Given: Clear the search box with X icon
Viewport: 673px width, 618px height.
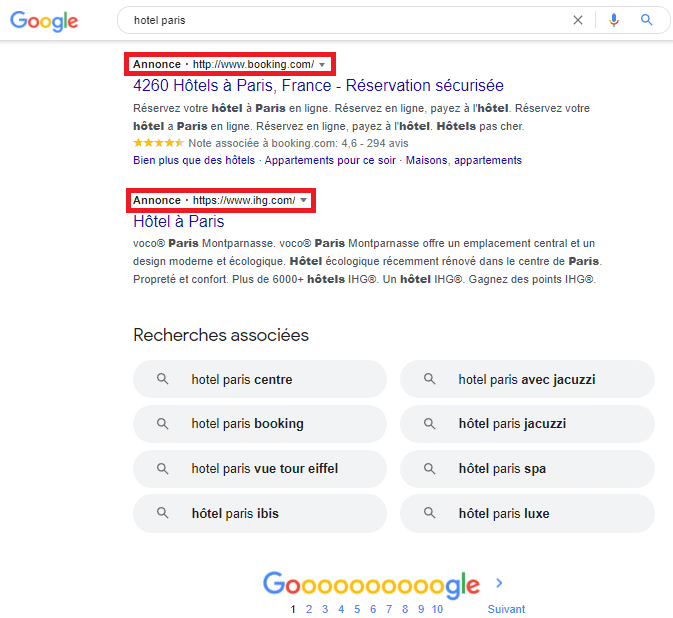Looking at the screenshot, I should (578, 20).
